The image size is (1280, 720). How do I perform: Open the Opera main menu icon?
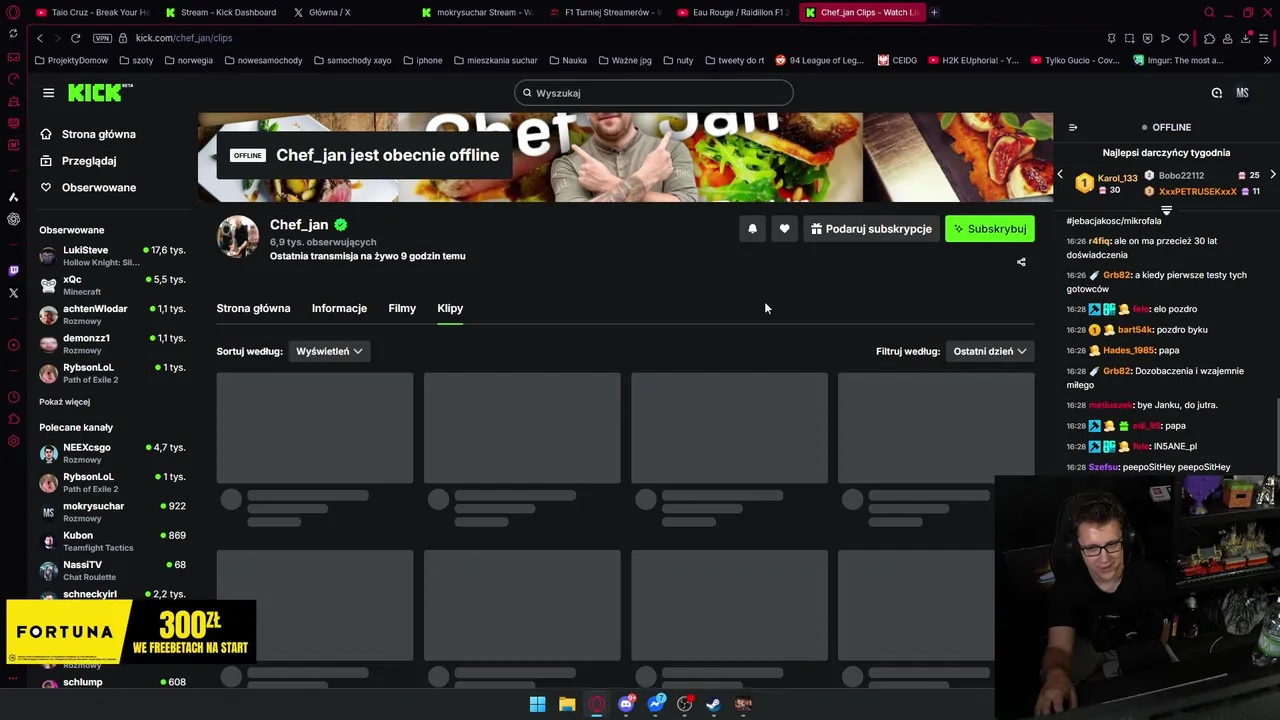click(x=13, y=13)
